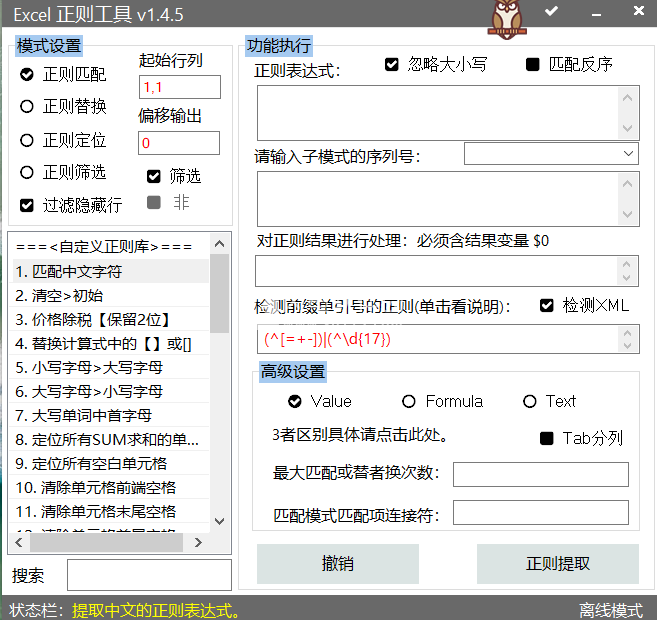Click 检测前缀单引号的正则 label for help

tap(382, 307)
